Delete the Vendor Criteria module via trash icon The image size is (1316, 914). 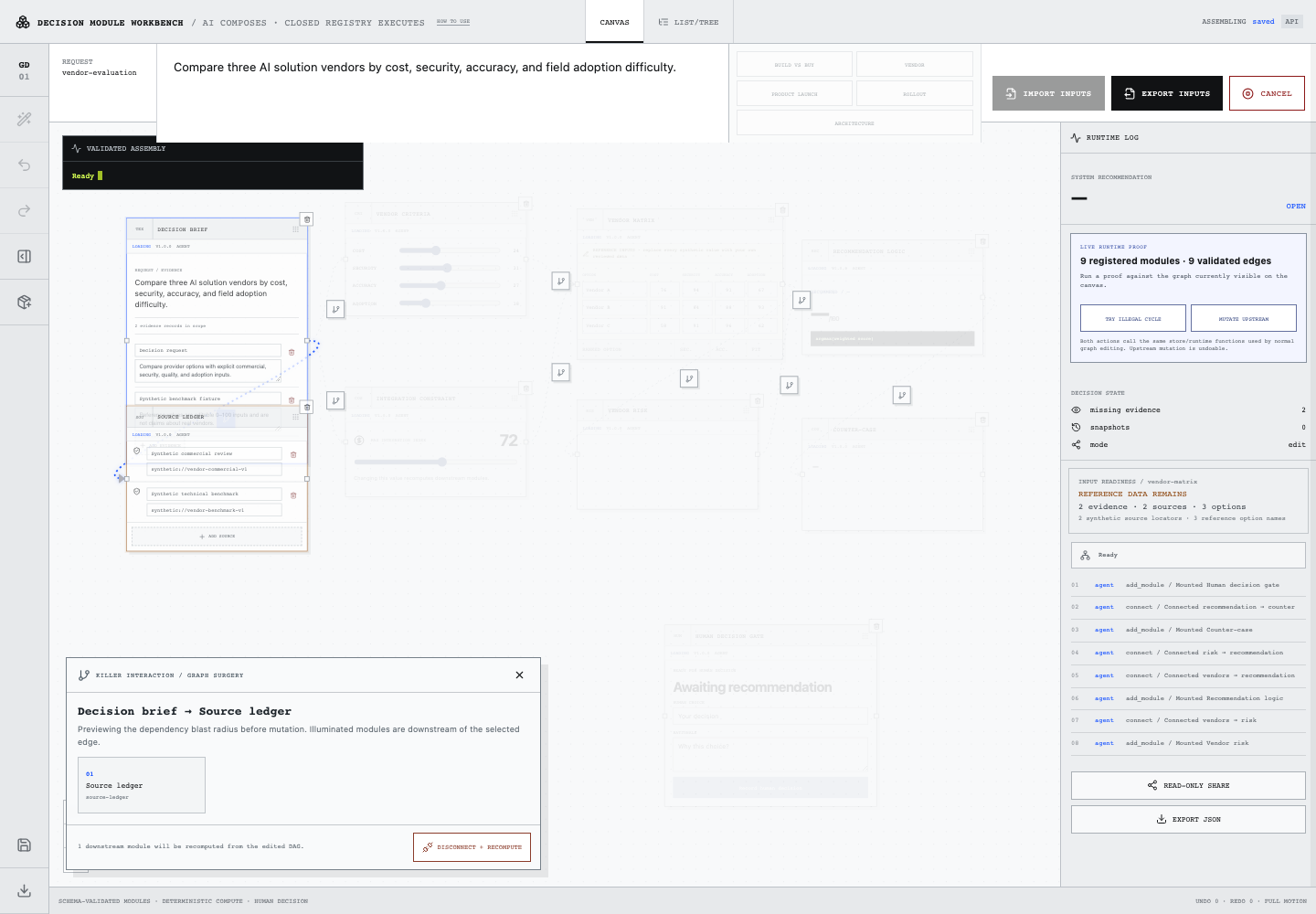525,203
